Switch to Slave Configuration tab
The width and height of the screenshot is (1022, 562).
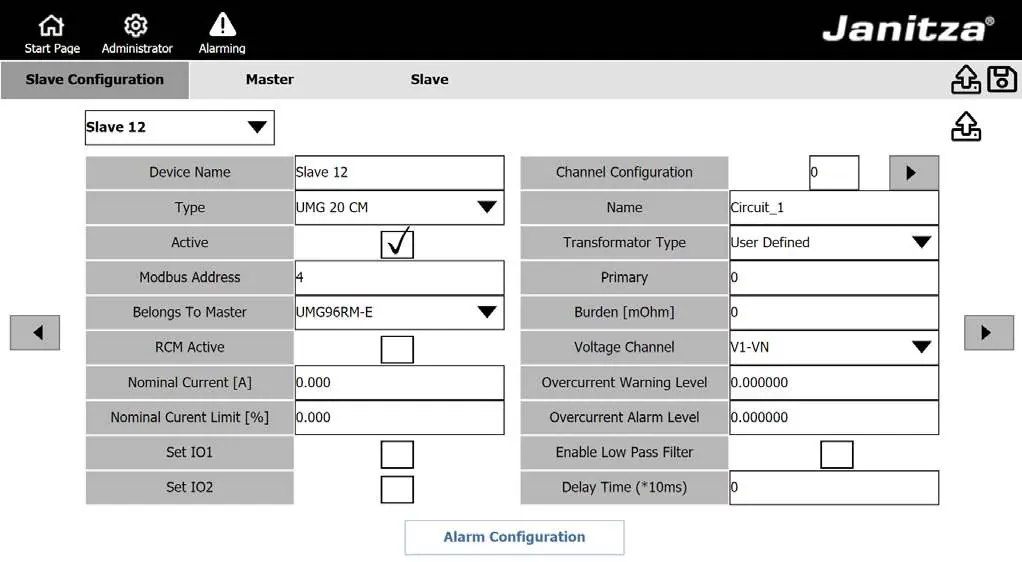[95, 80]
